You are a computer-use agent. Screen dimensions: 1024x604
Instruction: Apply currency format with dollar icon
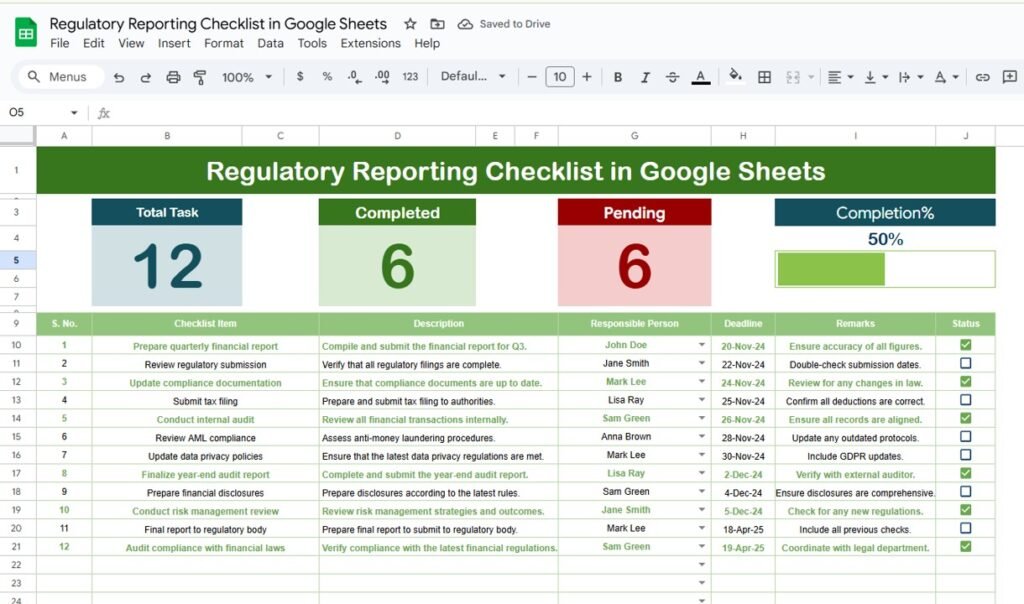coord(300,76)
